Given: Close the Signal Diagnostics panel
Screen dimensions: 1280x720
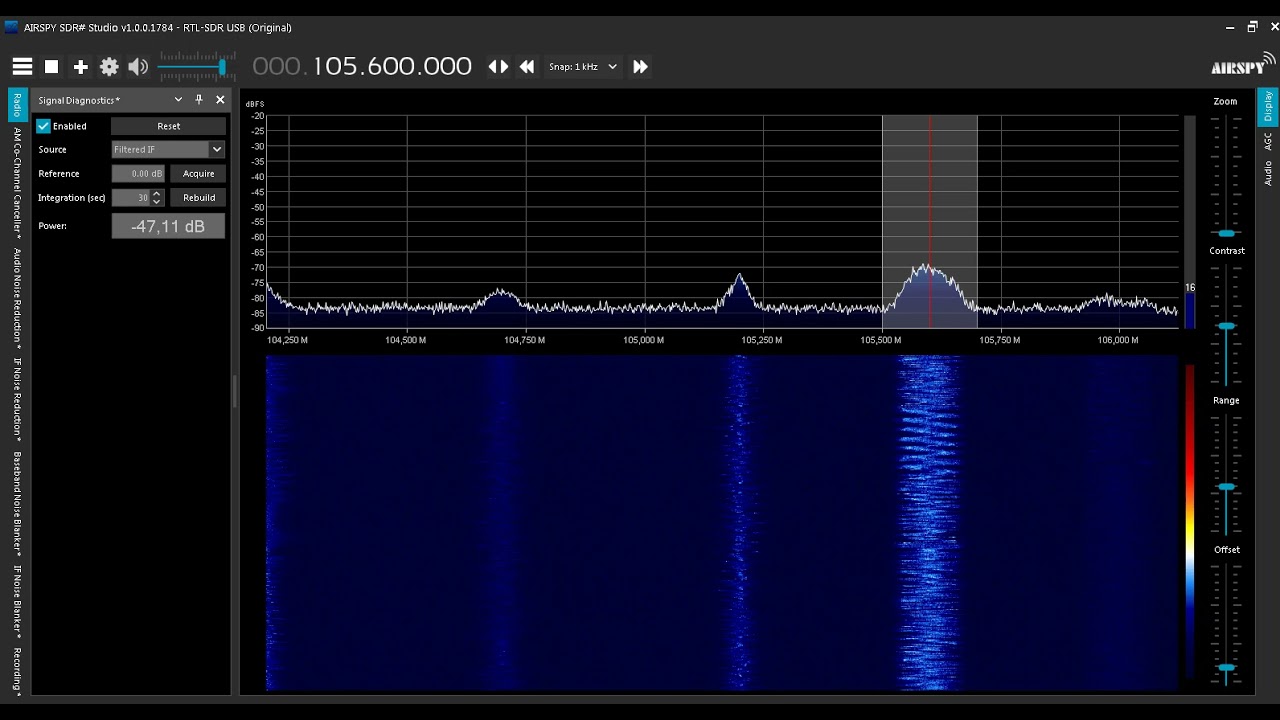Looking at the screenshot, I should [220, 100].
